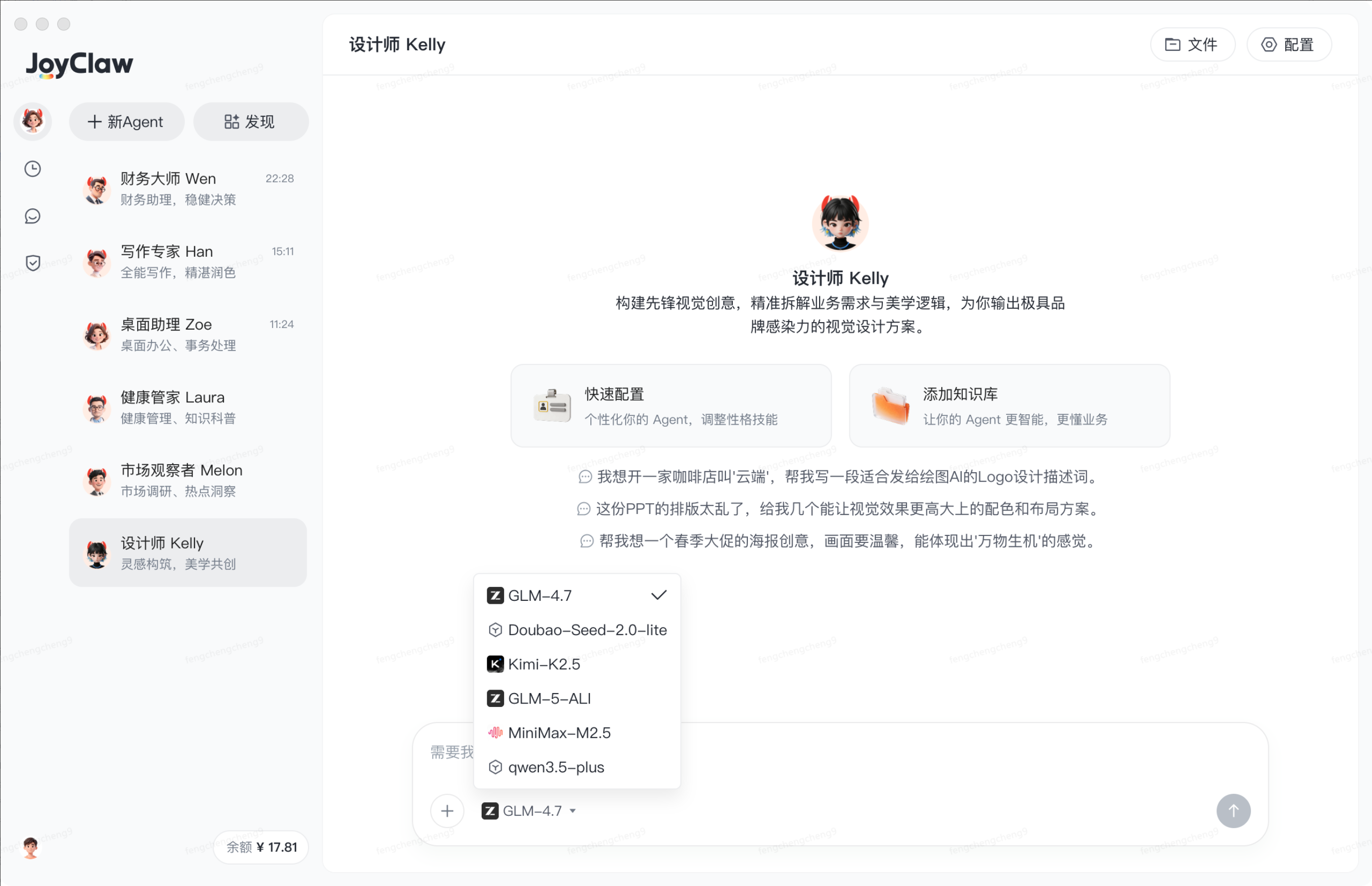
Task: Choose the PPT layout prompt suggestion
Action: 840,509
